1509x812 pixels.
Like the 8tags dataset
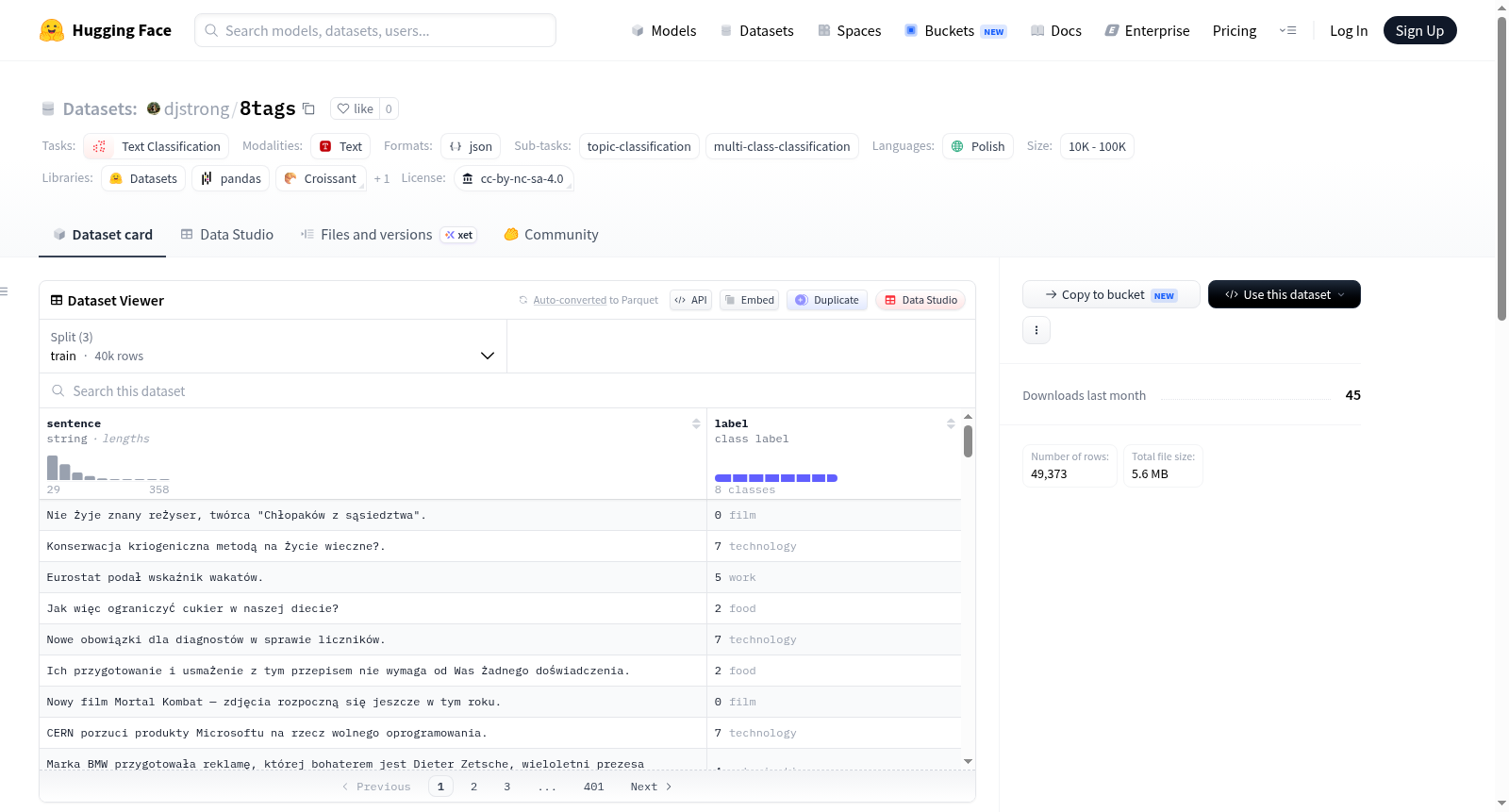click(x=356, y=108)
